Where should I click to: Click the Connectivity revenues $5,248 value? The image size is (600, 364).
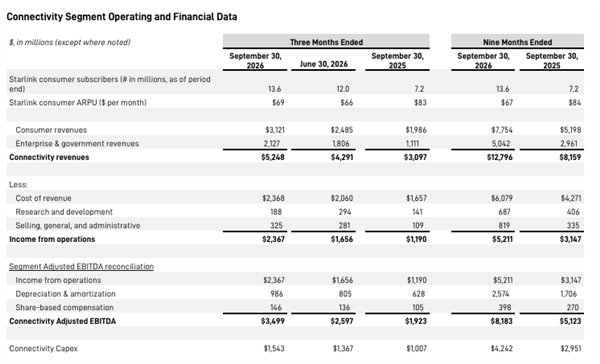273,157
